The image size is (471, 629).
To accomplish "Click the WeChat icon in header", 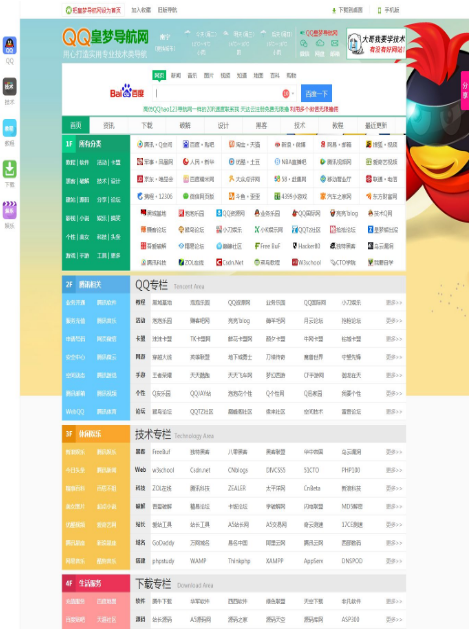I will pyautogui.click(x=304, y=43).
